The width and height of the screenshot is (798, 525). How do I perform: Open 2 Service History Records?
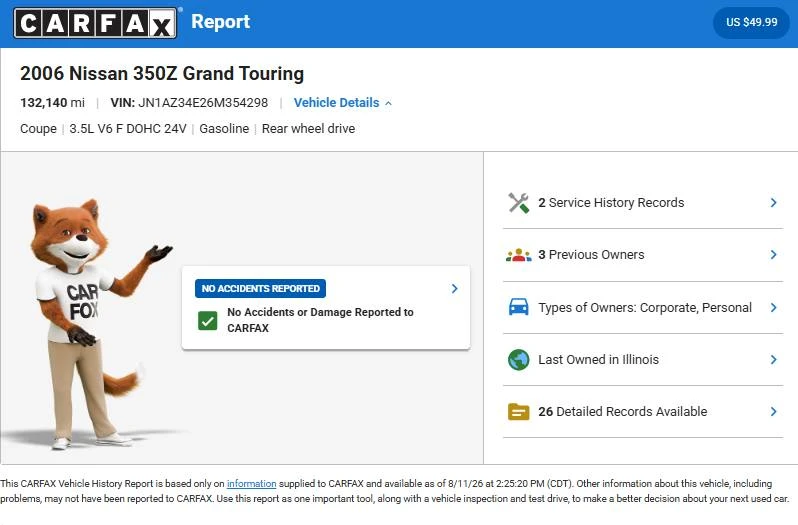(643, 203)
